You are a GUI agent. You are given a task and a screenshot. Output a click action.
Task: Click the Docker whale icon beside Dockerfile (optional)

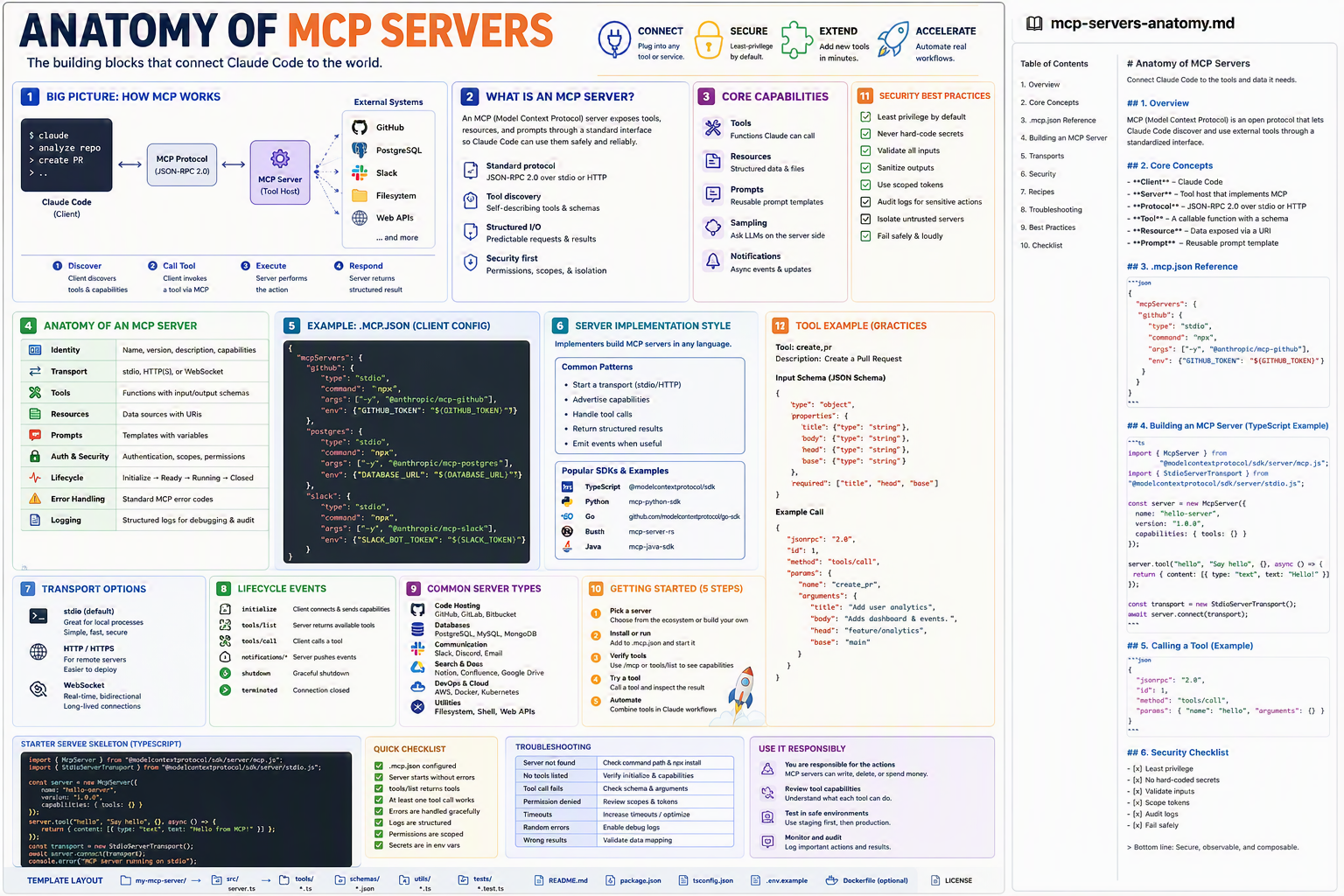(x=830, y=880)
